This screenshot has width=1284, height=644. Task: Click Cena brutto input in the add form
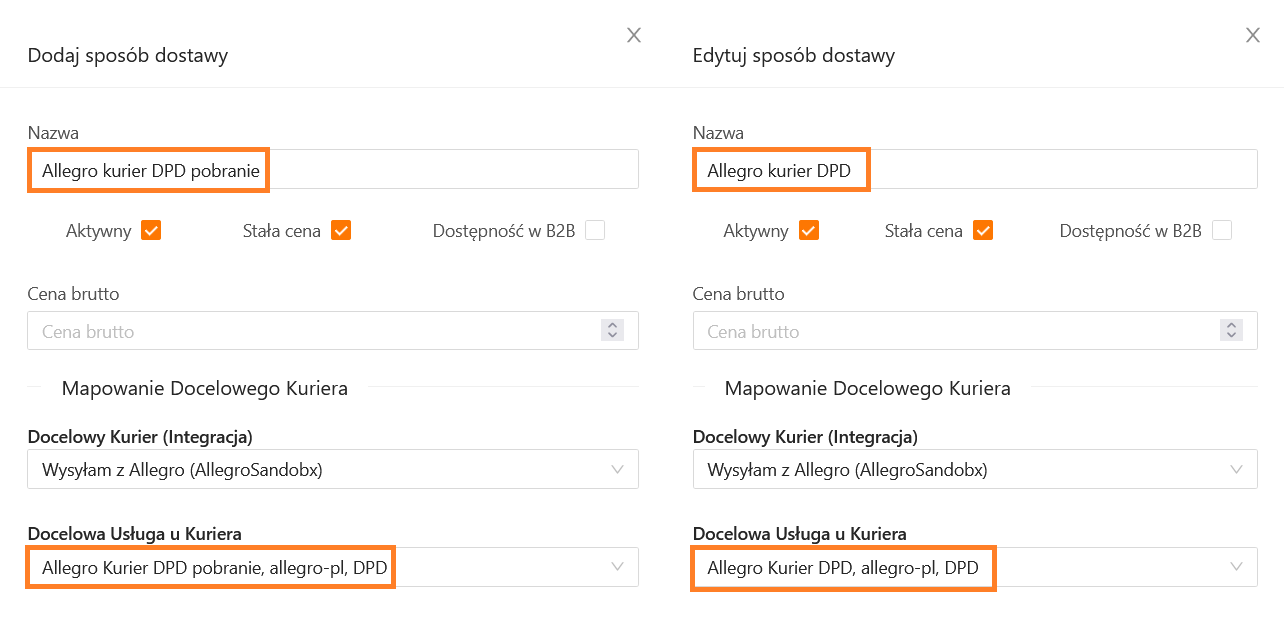pos(310,331)
